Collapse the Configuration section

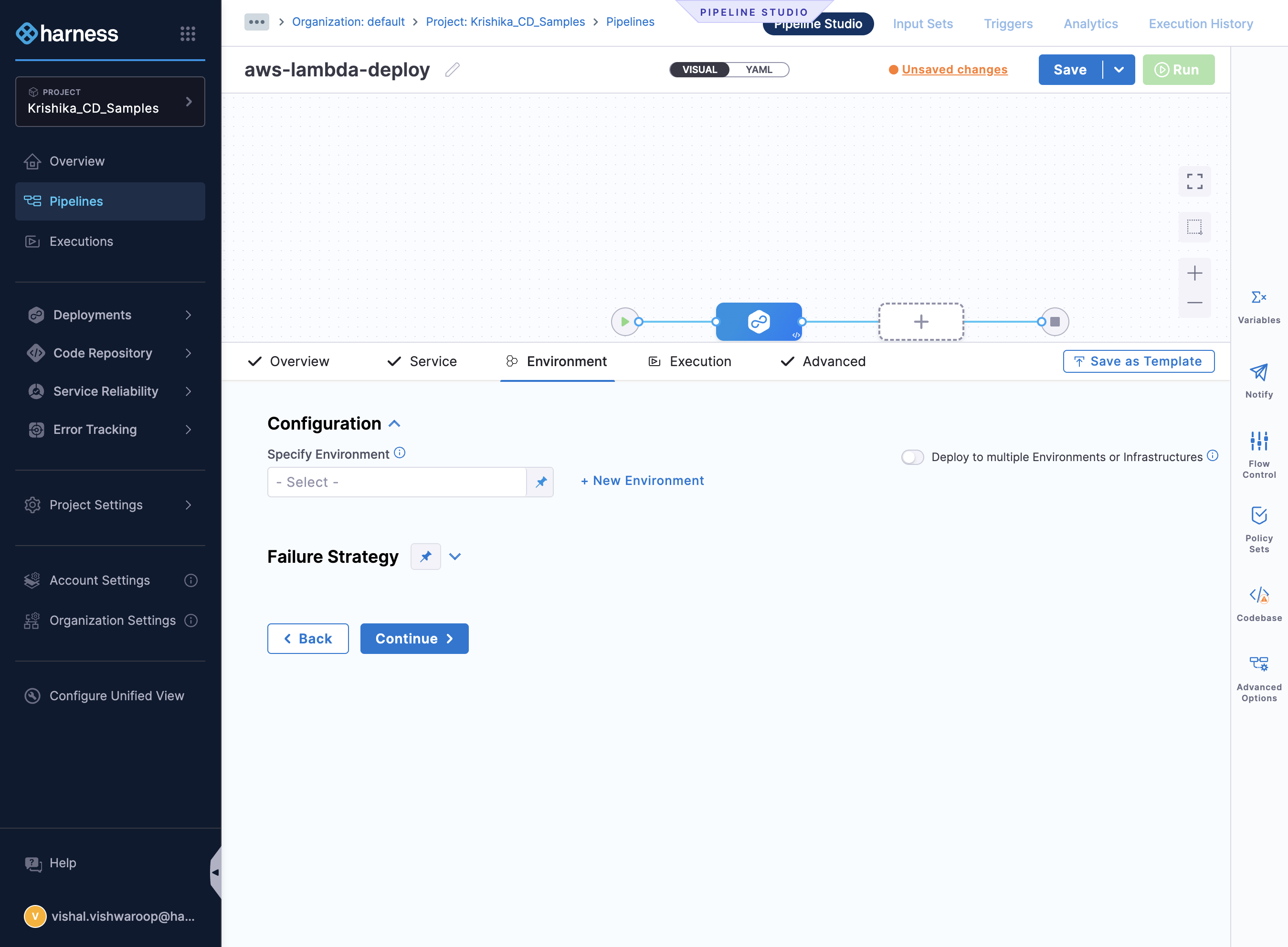pyautogui.click(x=394, y=424)
